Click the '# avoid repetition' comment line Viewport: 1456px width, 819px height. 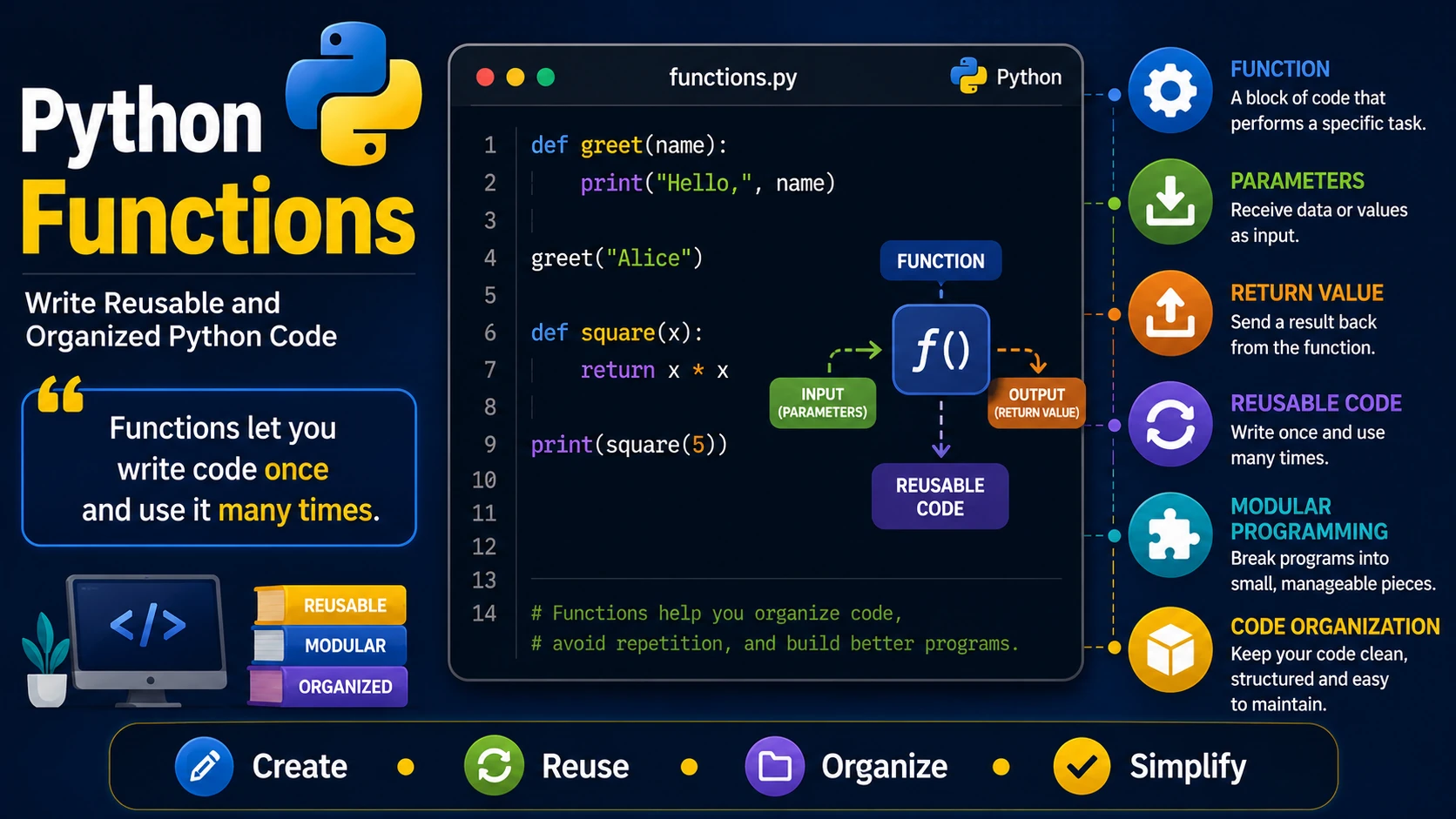click(x=774, y=644)
